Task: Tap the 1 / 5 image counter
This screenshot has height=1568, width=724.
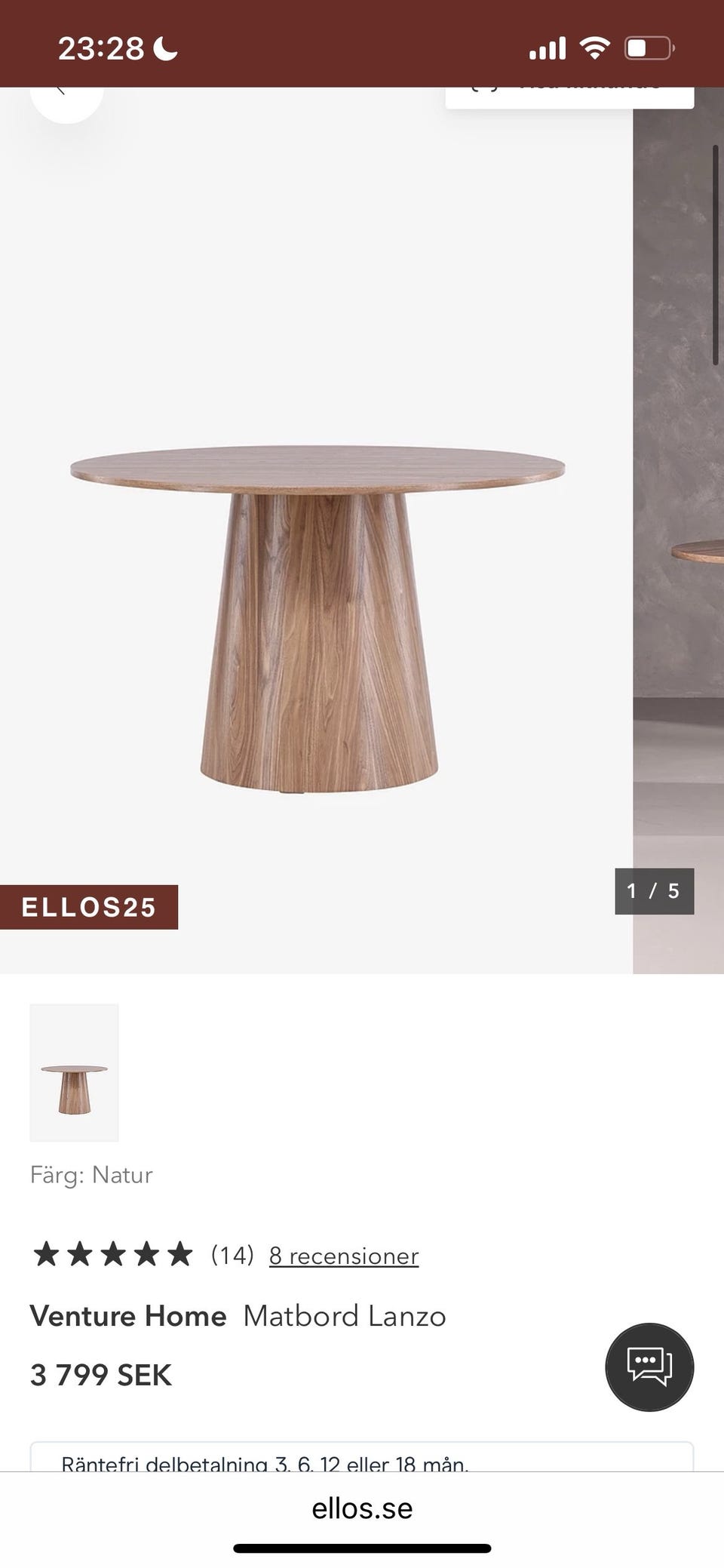Action: point(654,891)
